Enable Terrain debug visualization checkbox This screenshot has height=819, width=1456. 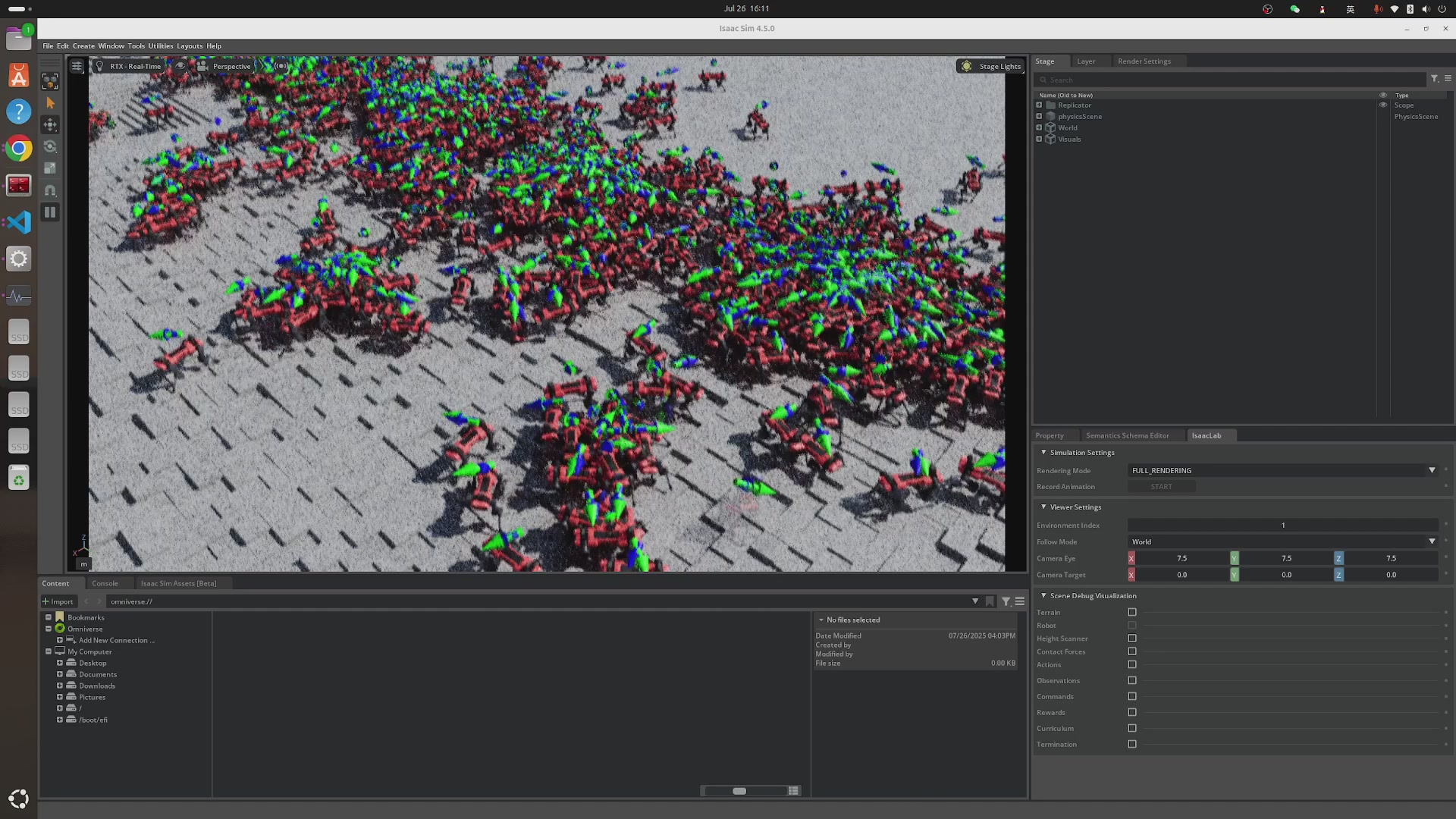(1132, 613)
